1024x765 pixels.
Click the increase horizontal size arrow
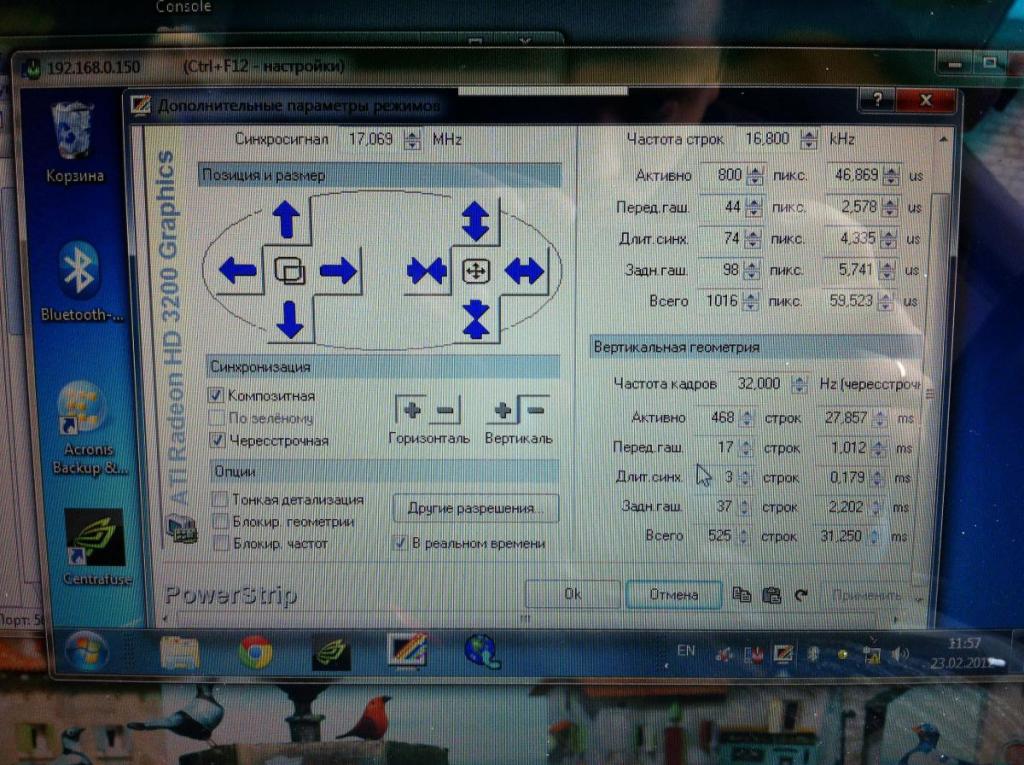(524, 271)
